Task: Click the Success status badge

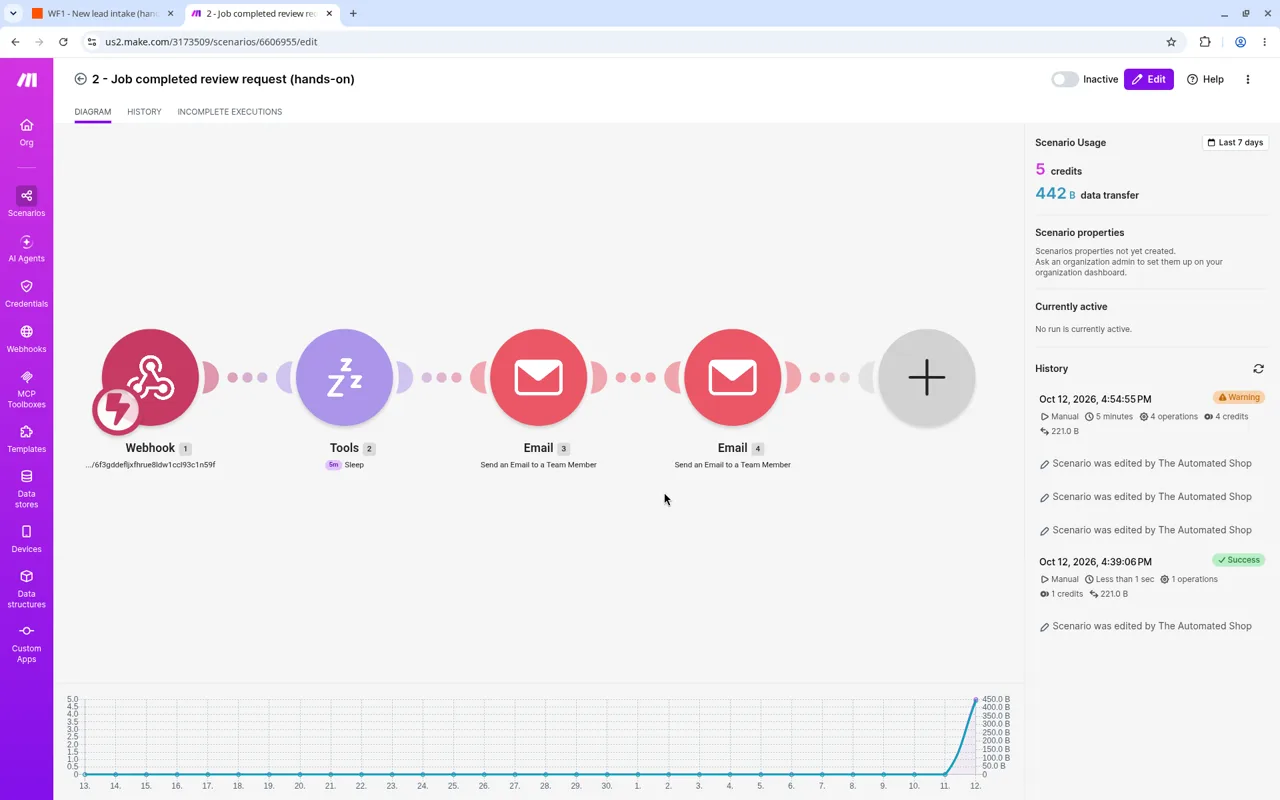Action: (1238, 560)
